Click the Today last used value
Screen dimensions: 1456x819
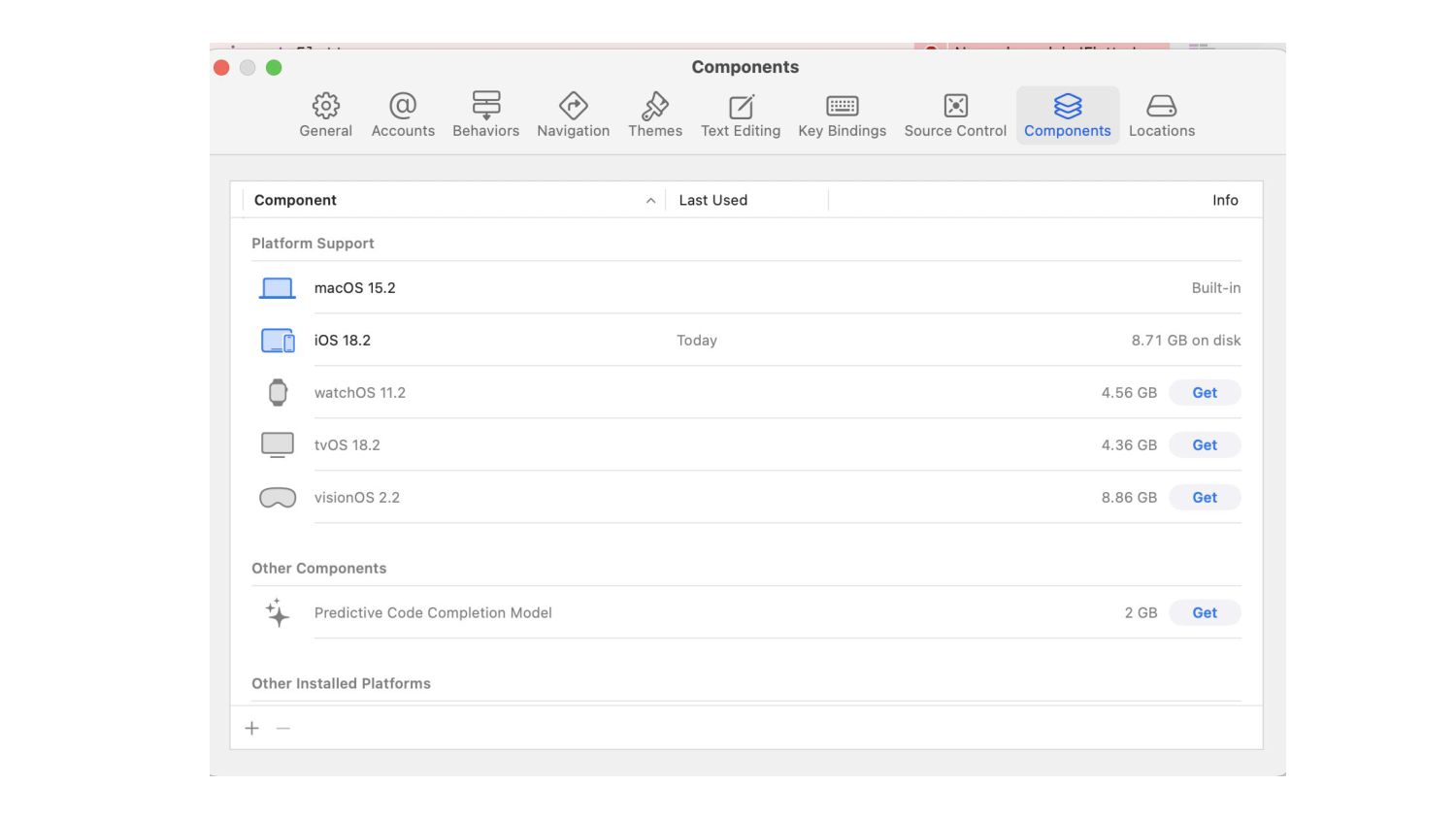coord(697,341)
